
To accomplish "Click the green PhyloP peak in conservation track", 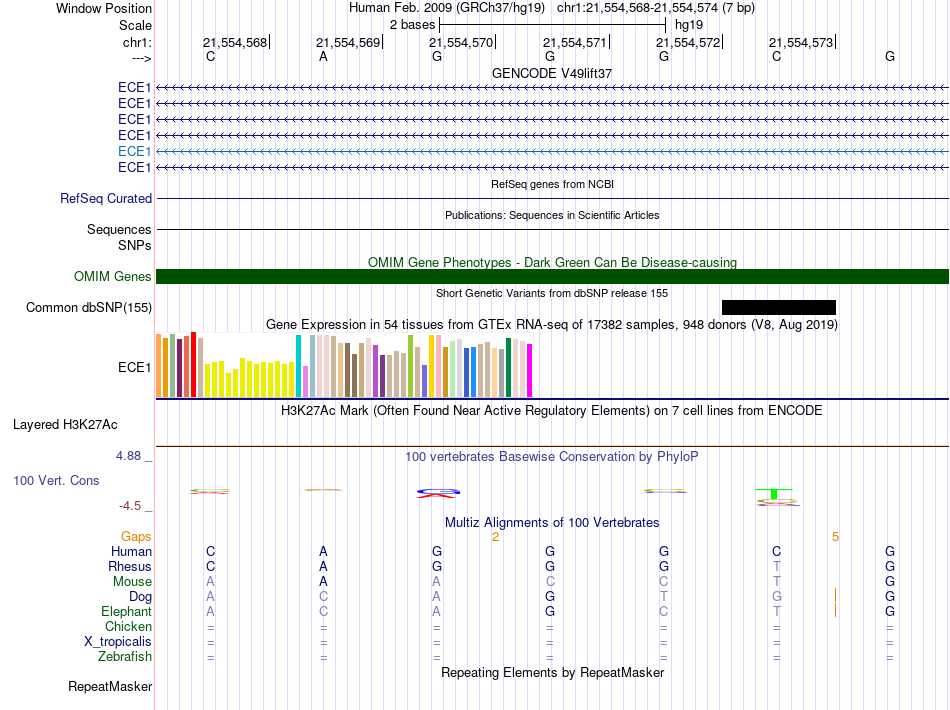I will pyautogui.click(x=774, y=494).
